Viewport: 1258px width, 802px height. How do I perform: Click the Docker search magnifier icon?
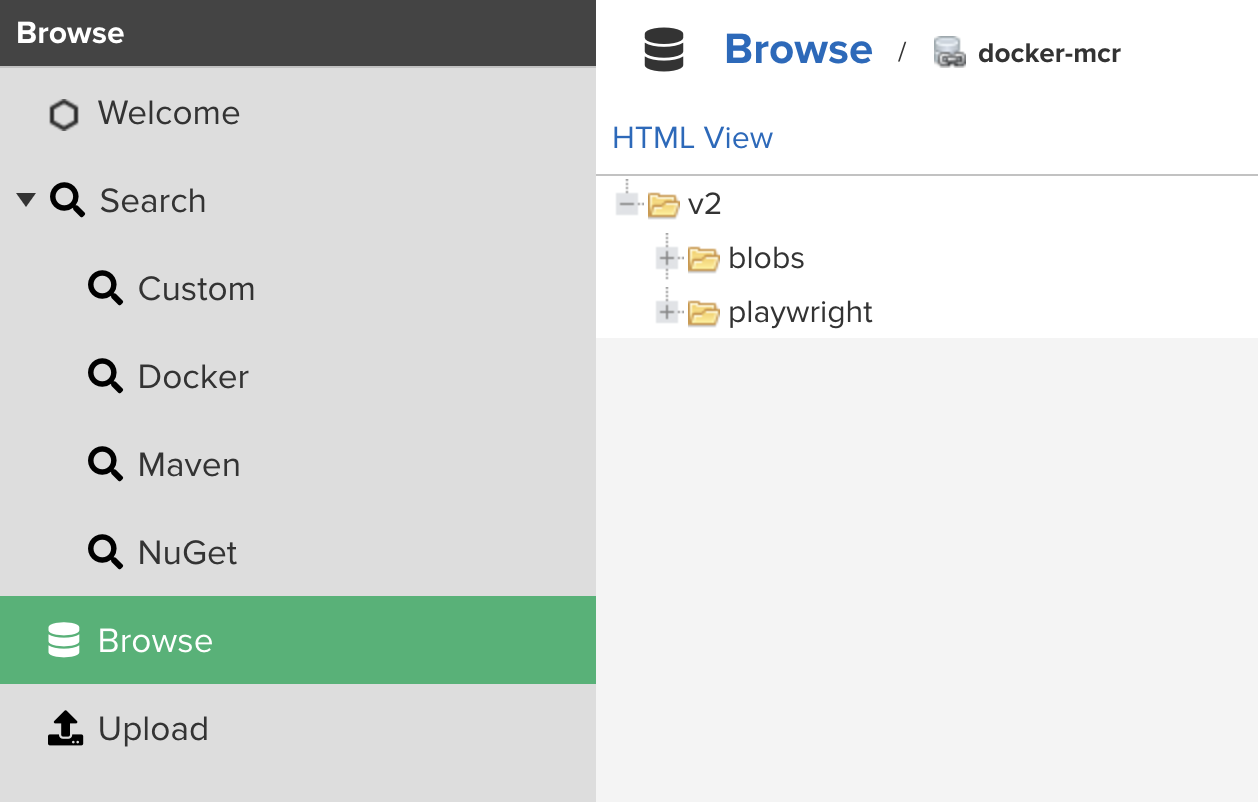point(105,377)
